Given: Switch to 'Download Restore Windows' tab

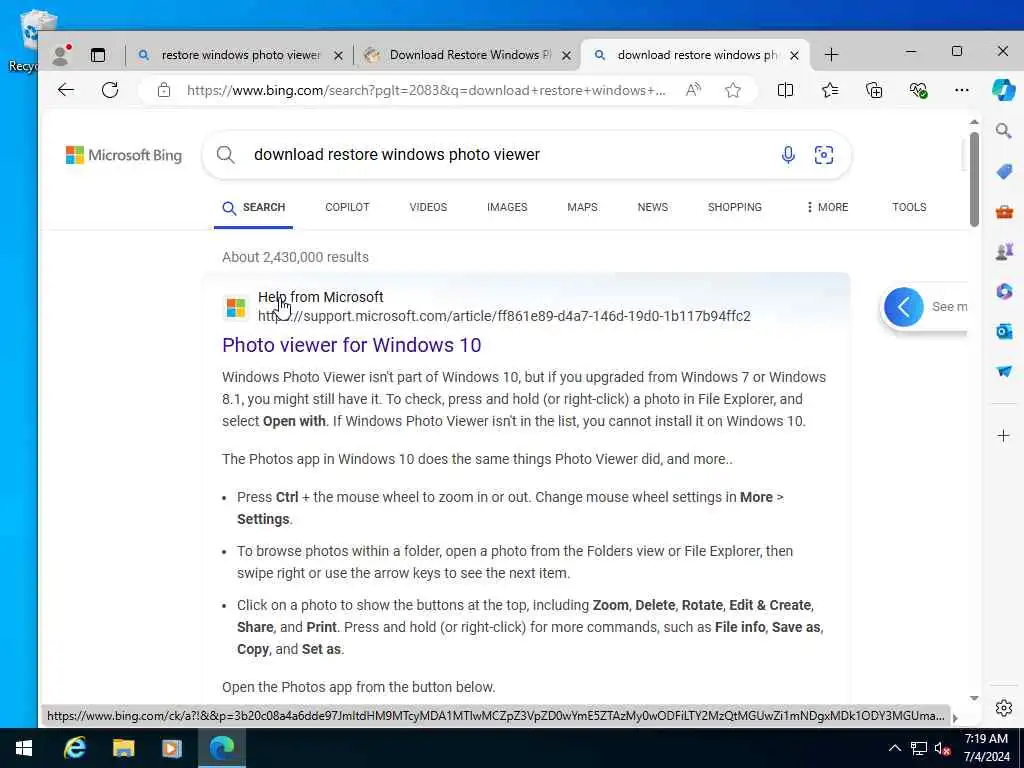Looking at the screenshot, I should 470,55.
